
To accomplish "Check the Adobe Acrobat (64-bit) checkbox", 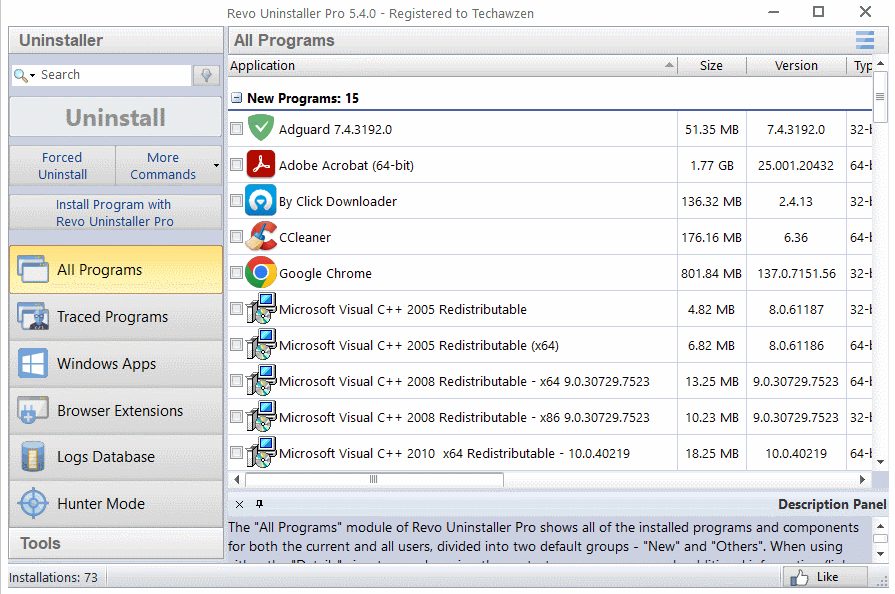I will [x=236, y=164].
